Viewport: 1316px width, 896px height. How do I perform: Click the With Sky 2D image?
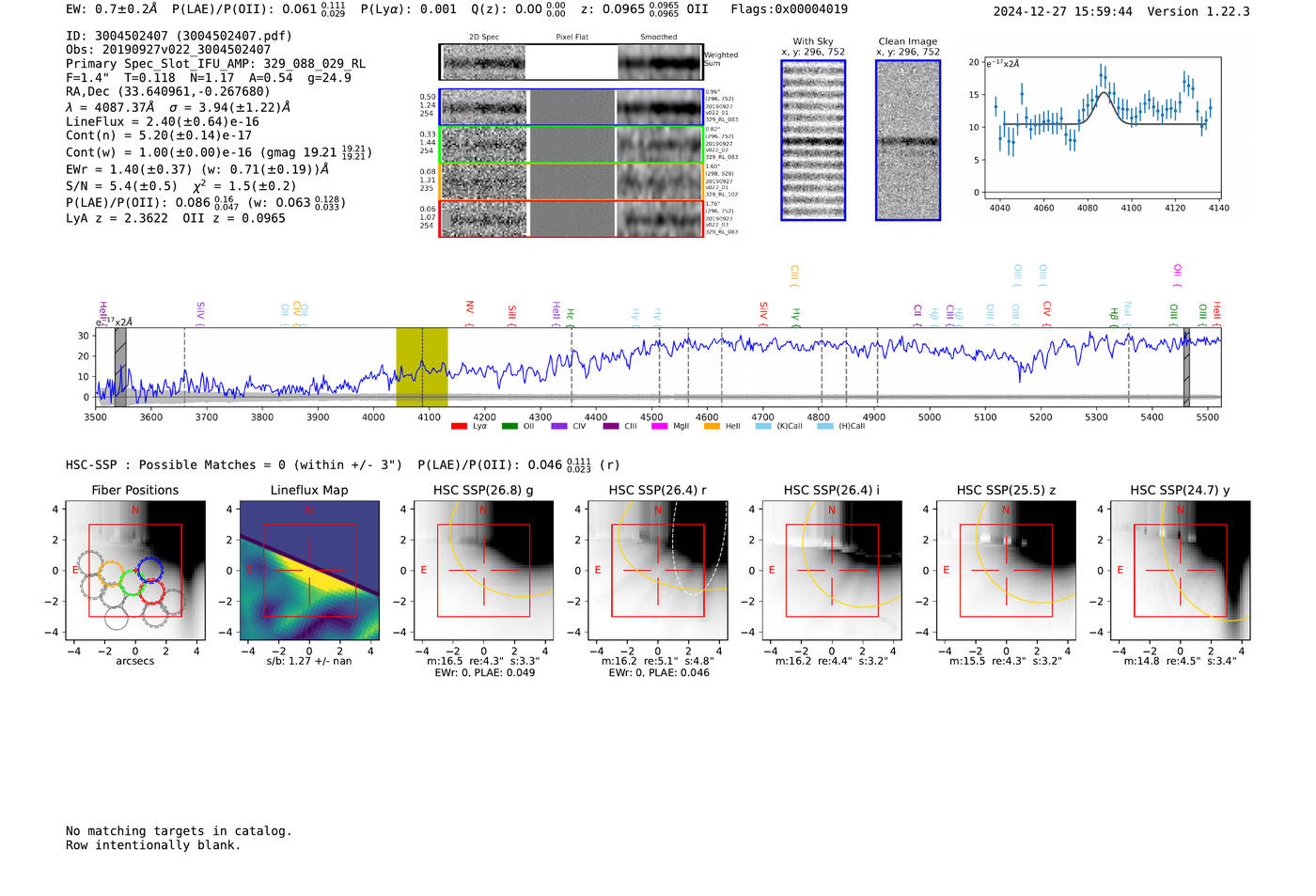tap(813, 140)
